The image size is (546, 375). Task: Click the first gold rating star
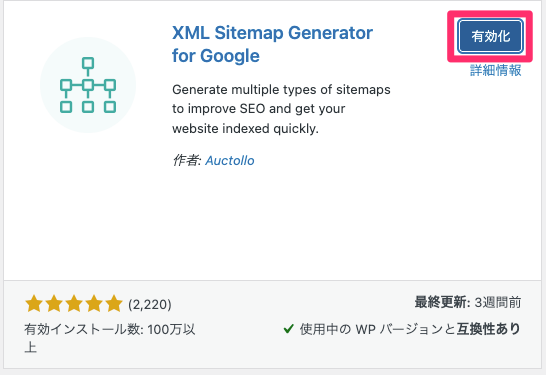34,304
